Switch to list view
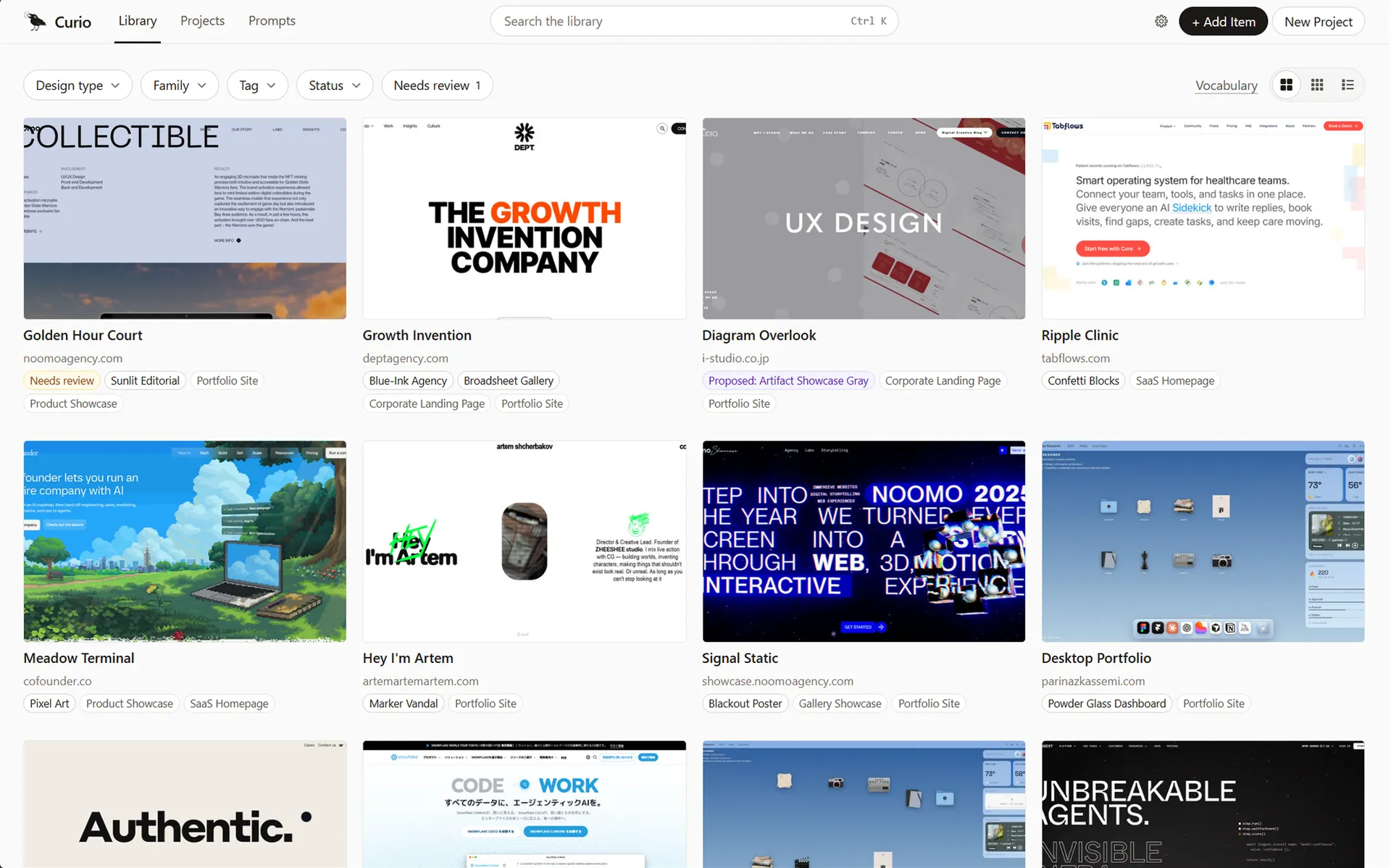This screenshot has width=1391, height=868. click(1348, 85)
